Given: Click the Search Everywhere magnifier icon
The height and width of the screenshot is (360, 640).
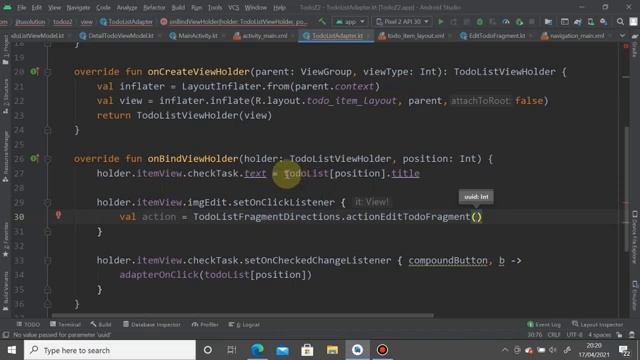Looking at the screenshot, I should coord(620,21).
